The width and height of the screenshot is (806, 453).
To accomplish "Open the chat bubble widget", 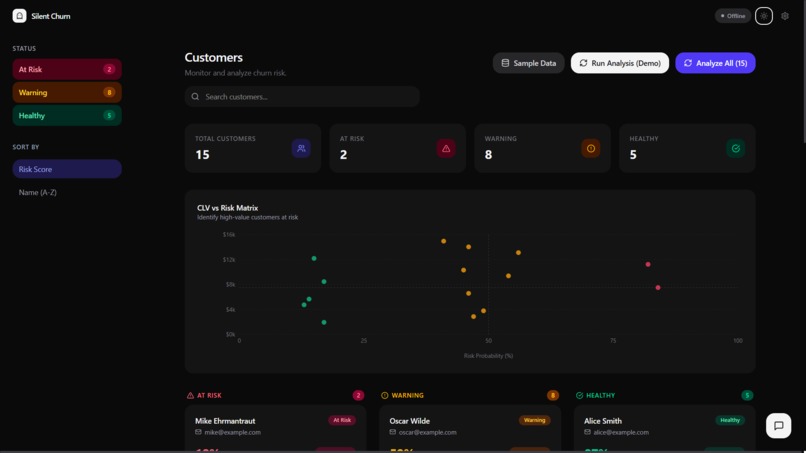I will click(x=779, y=426).
